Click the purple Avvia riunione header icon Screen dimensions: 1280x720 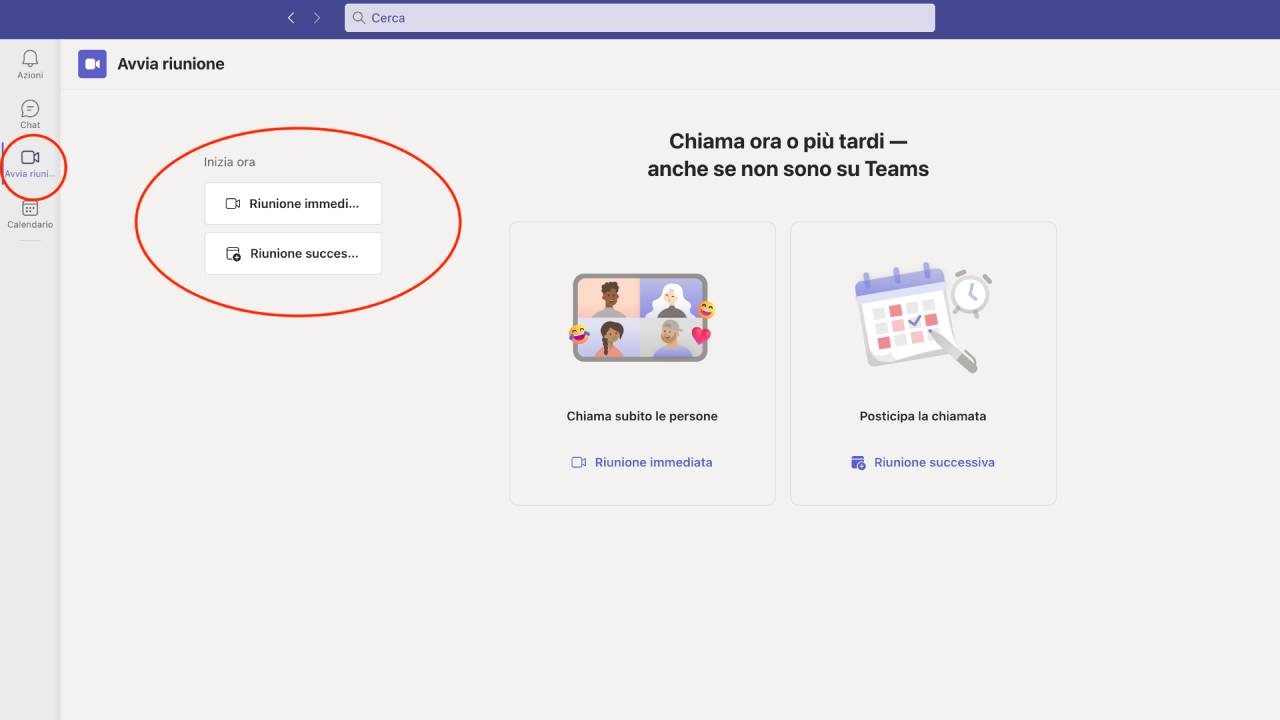(x=92, y=64)
